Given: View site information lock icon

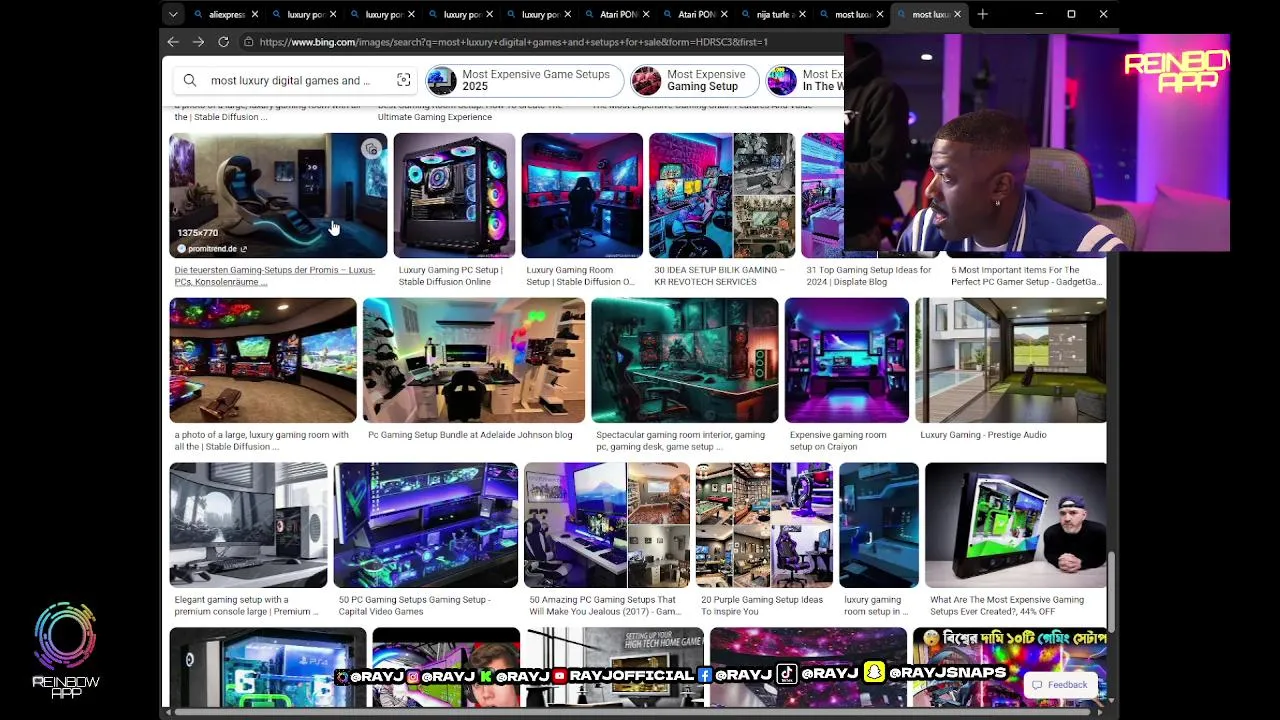Looking at the screenshot, I should pyautogui.click(x=248, y=42).
